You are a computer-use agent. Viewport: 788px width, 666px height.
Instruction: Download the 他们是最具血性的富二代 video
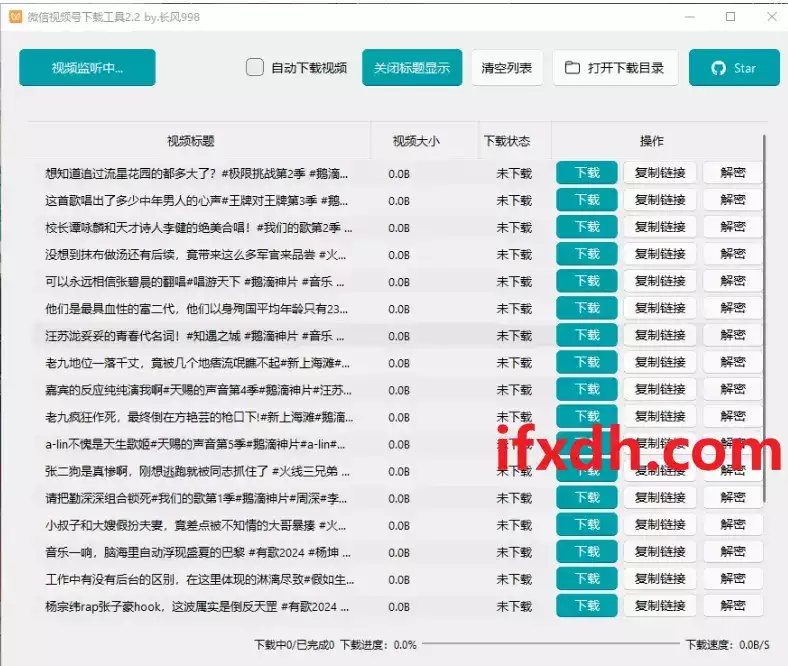coord(587,308)
